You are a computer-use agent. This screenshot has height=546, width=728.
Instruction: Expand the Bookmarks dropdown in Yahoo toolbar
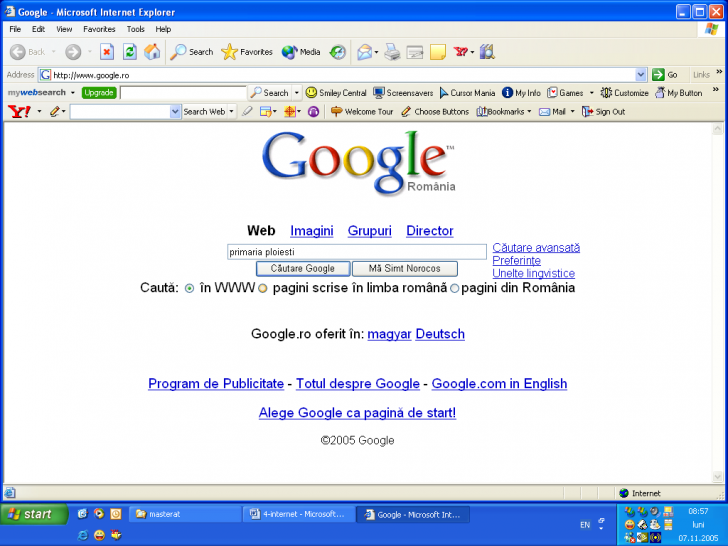(x=529, y=111)
